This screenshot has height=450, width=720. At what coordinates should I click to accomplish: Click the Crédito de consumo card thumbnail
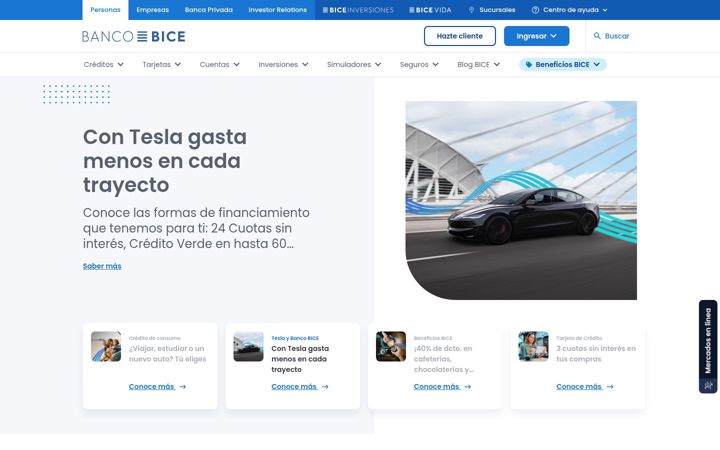pyautogui.click(x=106, y=347)
